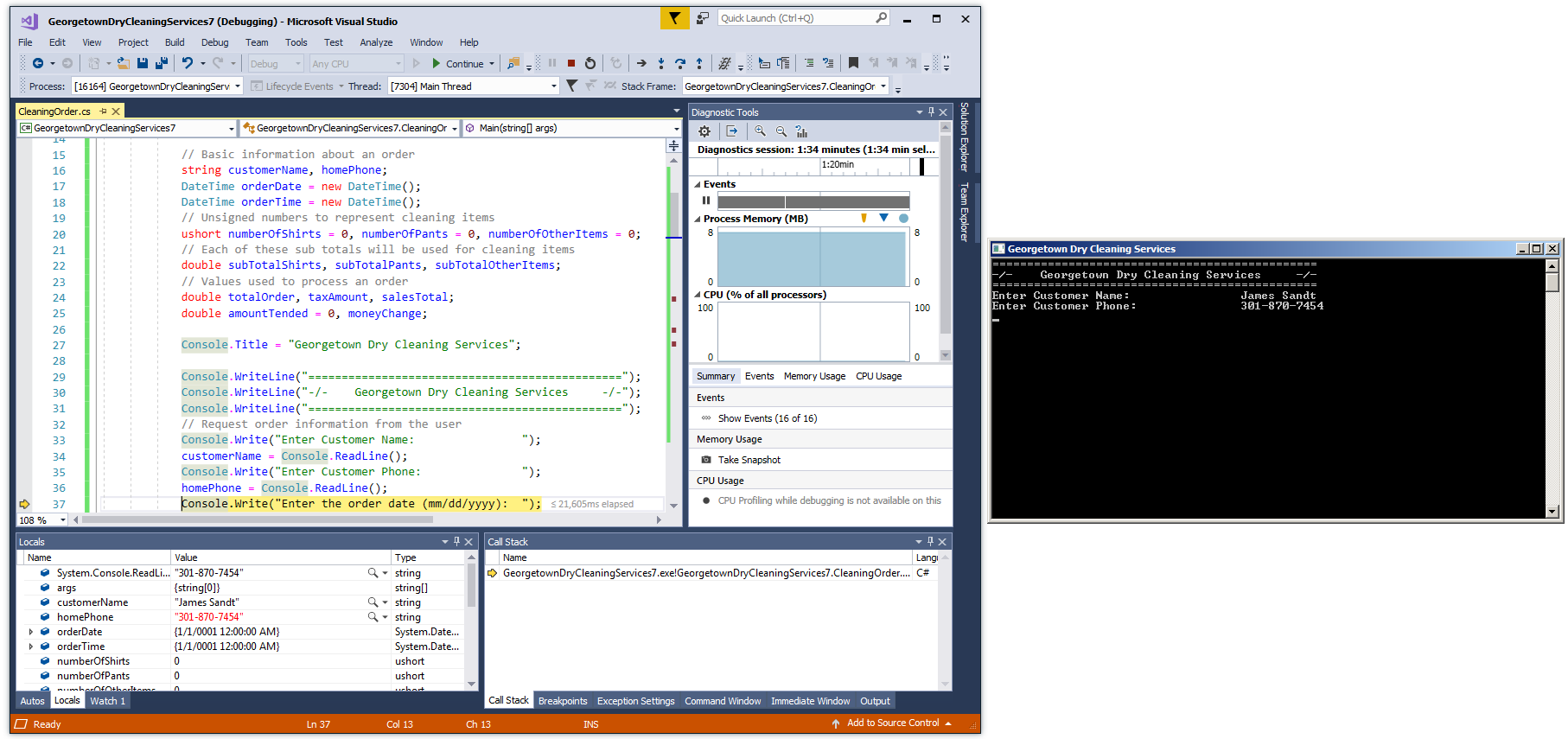The height and width of the screenshot is (739, 1568).
Task: Click the Navigate Backward arrow icon
Action: (x=38, y=63)
